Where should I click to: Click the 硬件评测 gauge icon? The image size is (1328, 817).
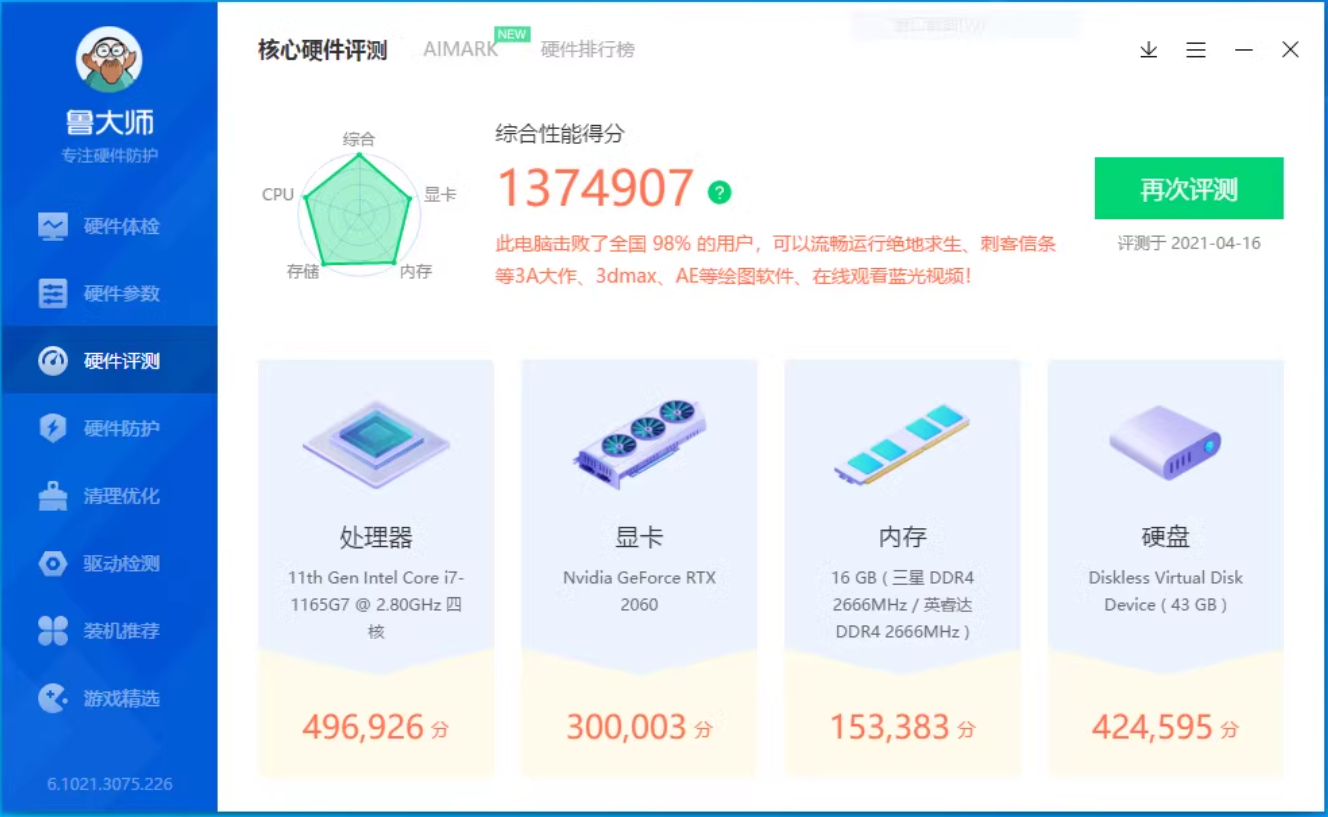[53, 361]
